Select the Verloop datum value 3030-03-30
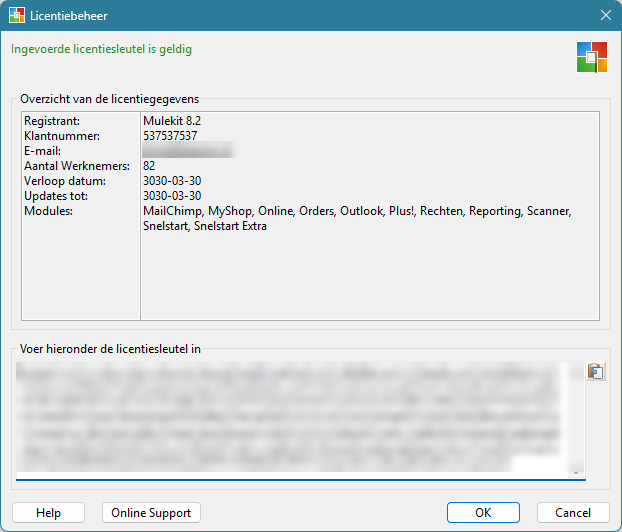 point(172,181)
